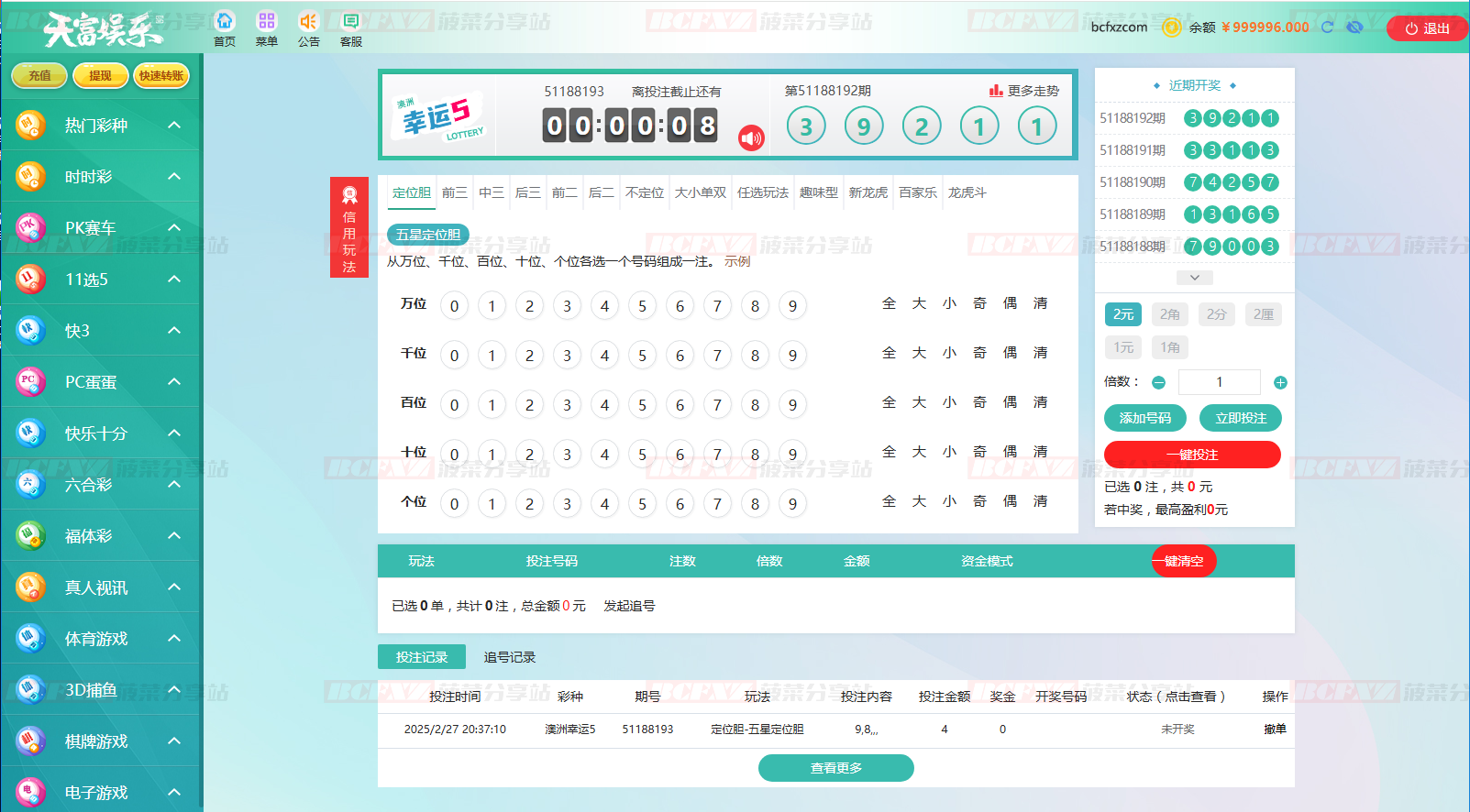Select the 2角 bet unit option
The height and width of the screenshot is (812, 1470).
(x=1169, y=314)
